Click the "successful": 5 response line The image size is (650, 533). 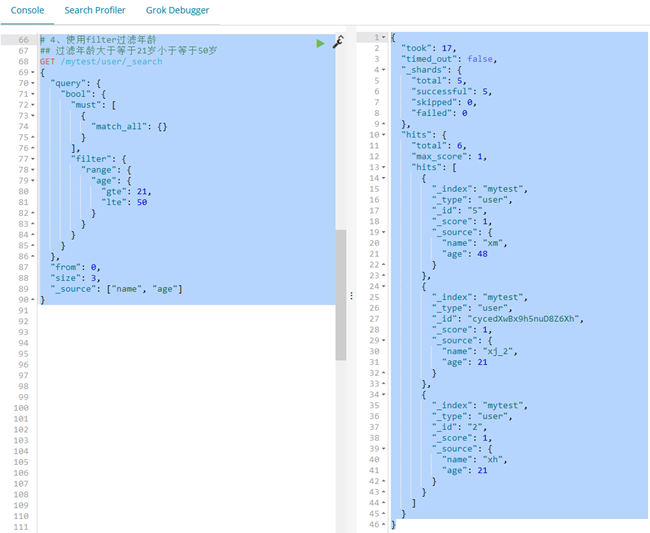pos(452,91)
